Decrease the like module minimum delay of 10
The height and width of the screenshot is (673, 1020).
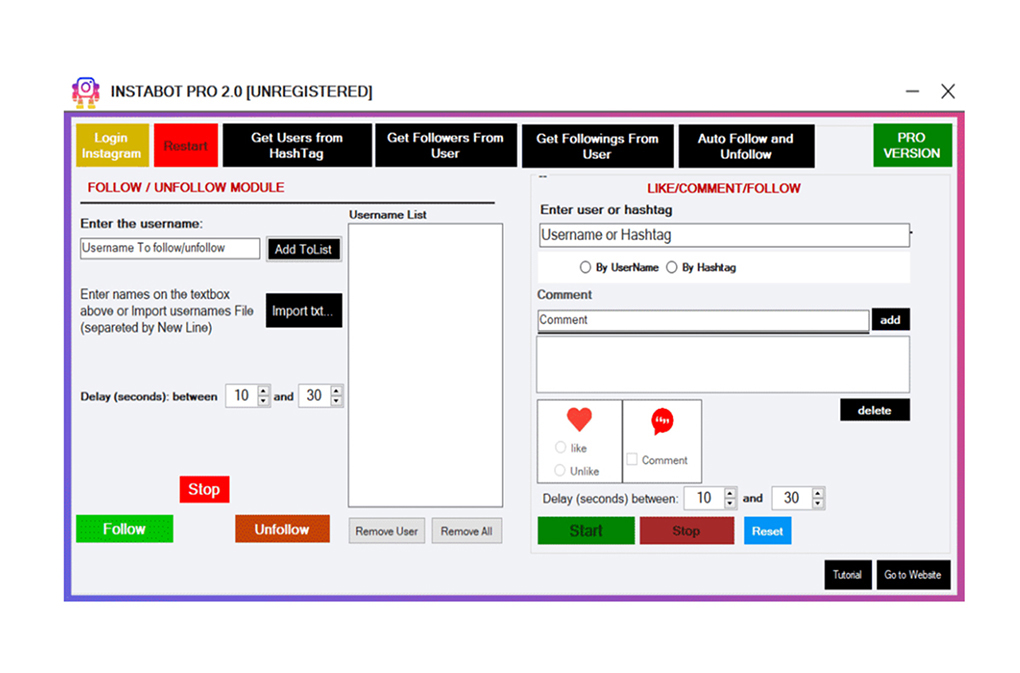[730, 503]
